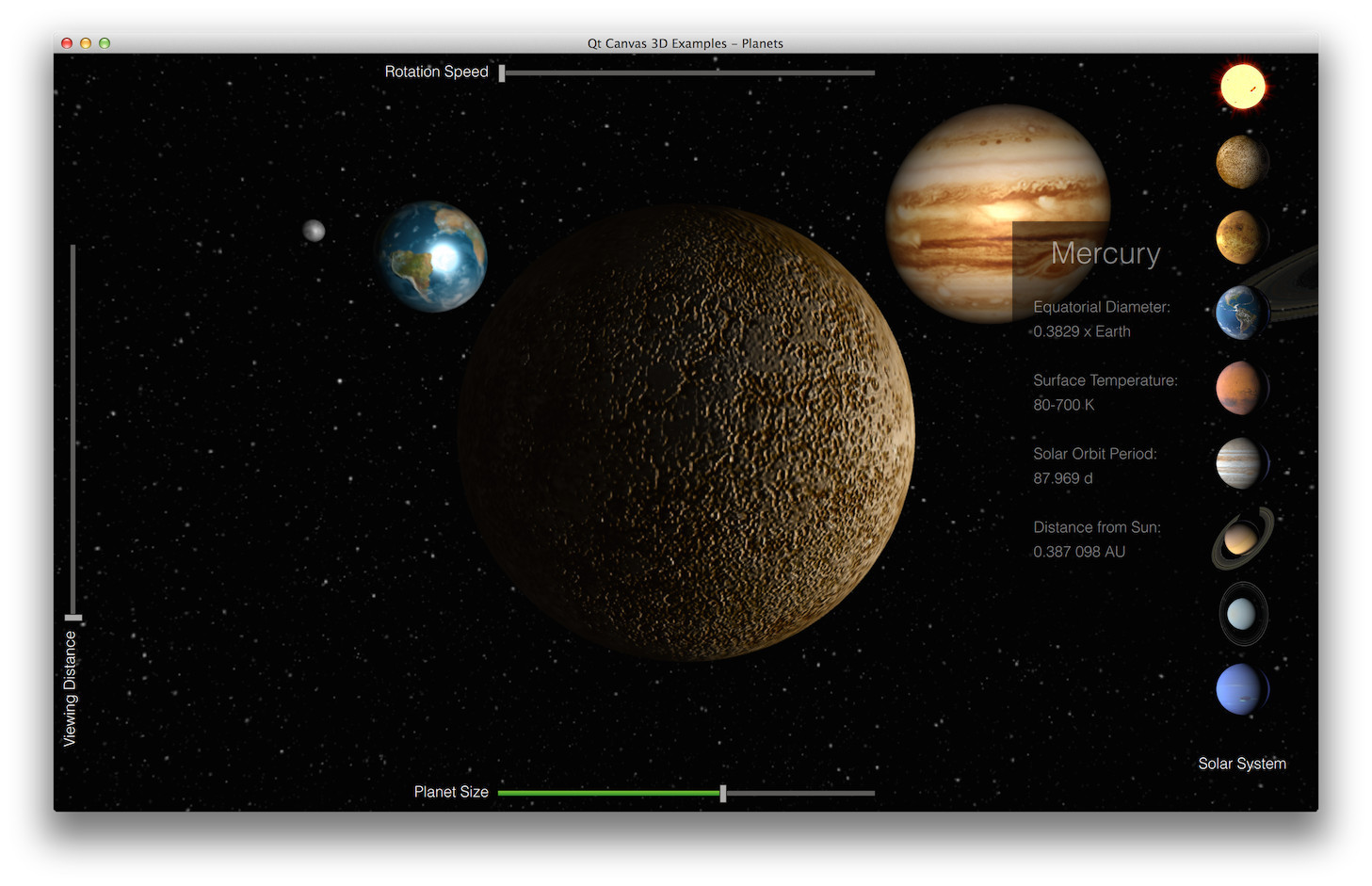Click the small Moon in the 3D scene
The width and height of the screenshot is (1372, 886).
(314, 230)
